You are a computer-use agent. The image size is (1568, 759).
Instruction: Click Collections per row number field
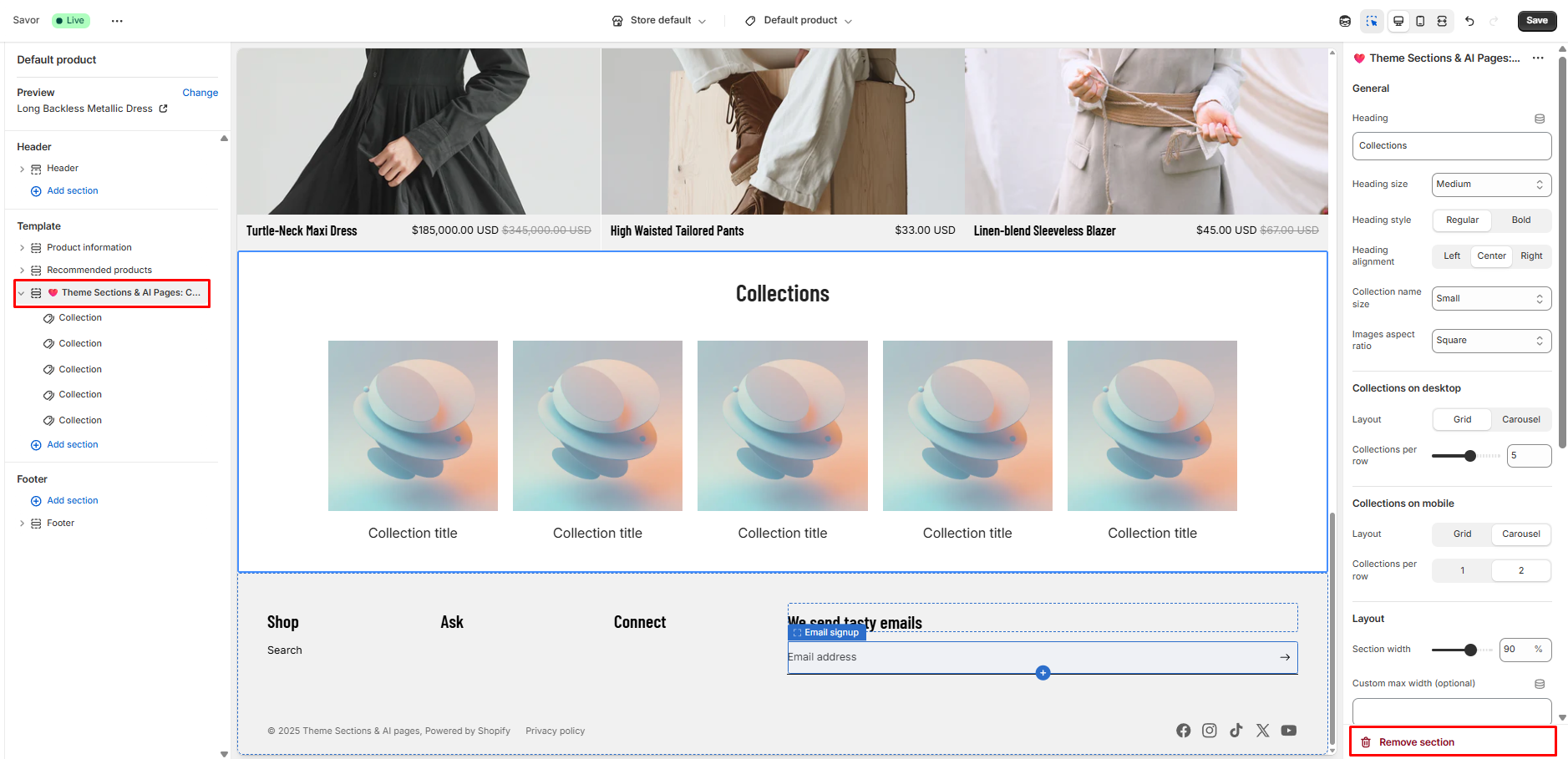(x=1529, y=456)
